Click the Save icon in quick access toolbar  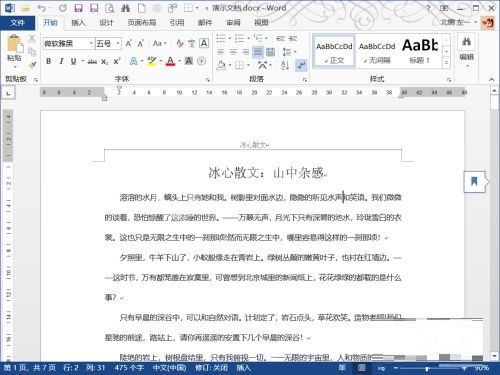pos(78,8)
